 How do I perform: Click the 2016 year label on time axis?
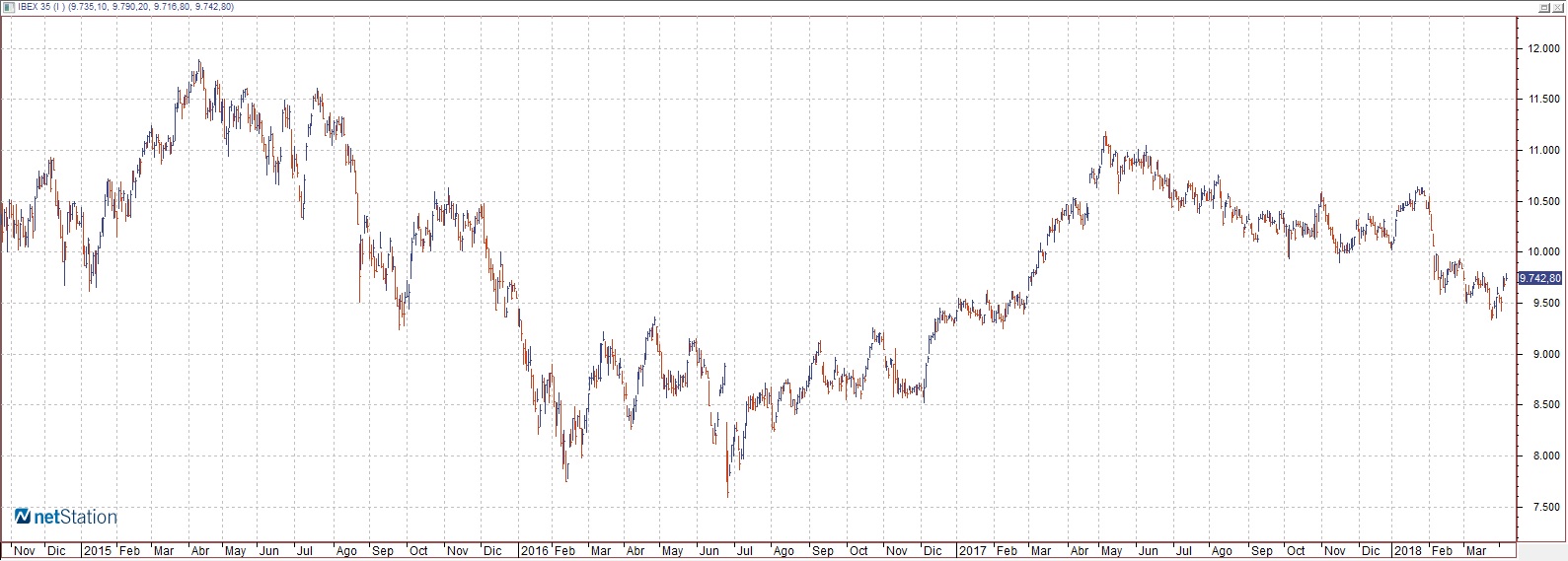[534, 551]
